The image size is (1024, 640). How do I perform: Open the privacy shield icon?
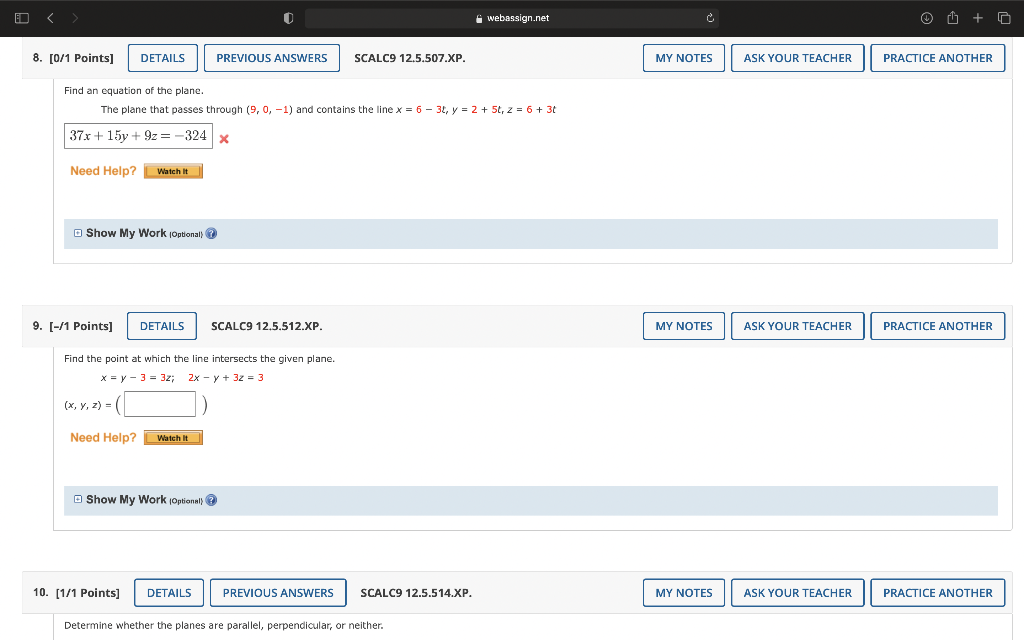coord(288,18)
